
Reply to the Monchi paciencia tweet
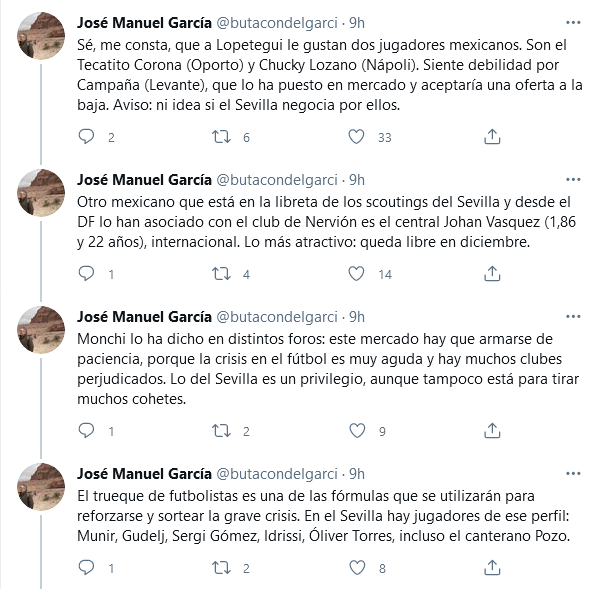(x=86, y=430)
